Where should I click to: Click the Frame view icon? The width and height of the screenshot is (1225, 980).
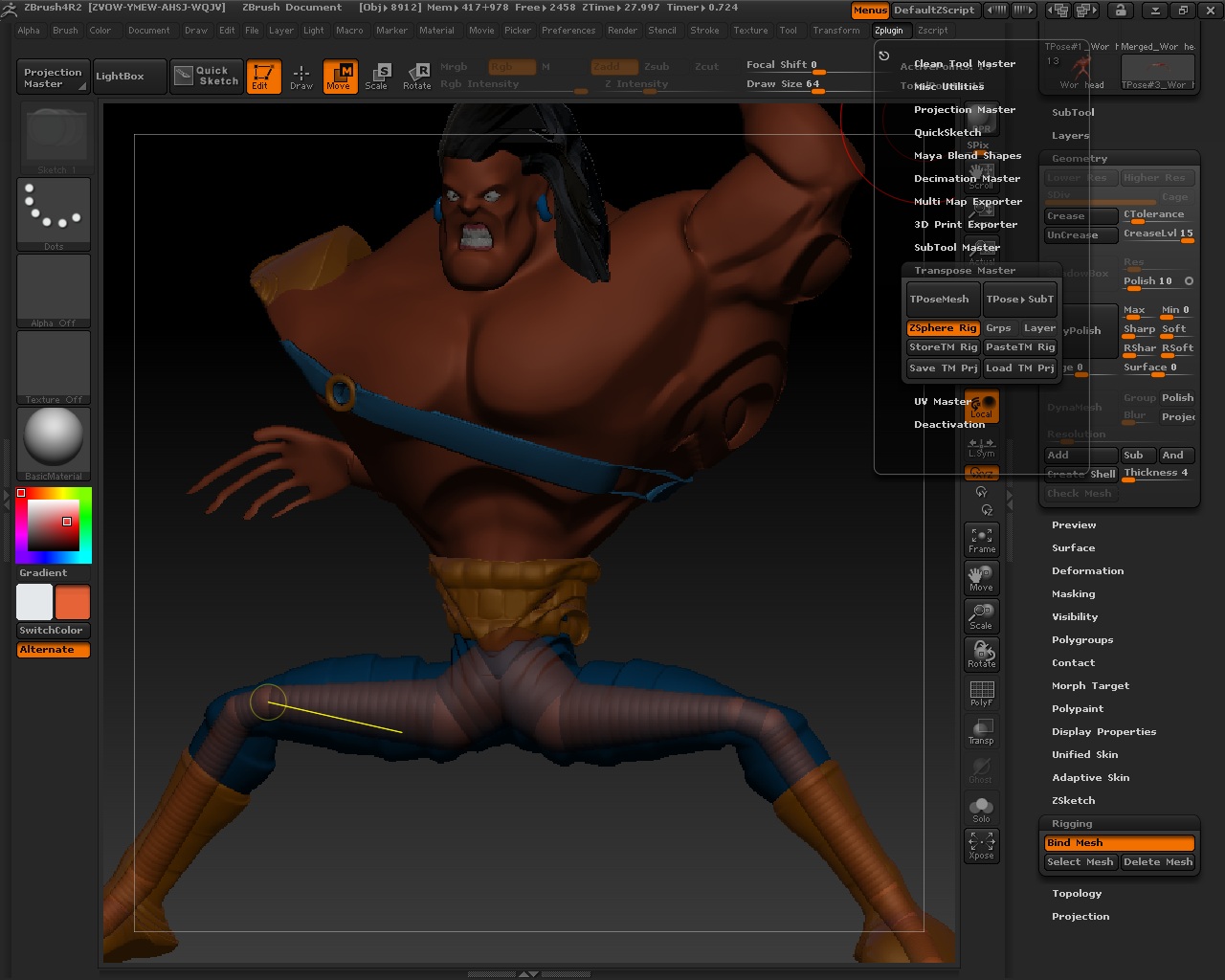[x=981, y=540]
